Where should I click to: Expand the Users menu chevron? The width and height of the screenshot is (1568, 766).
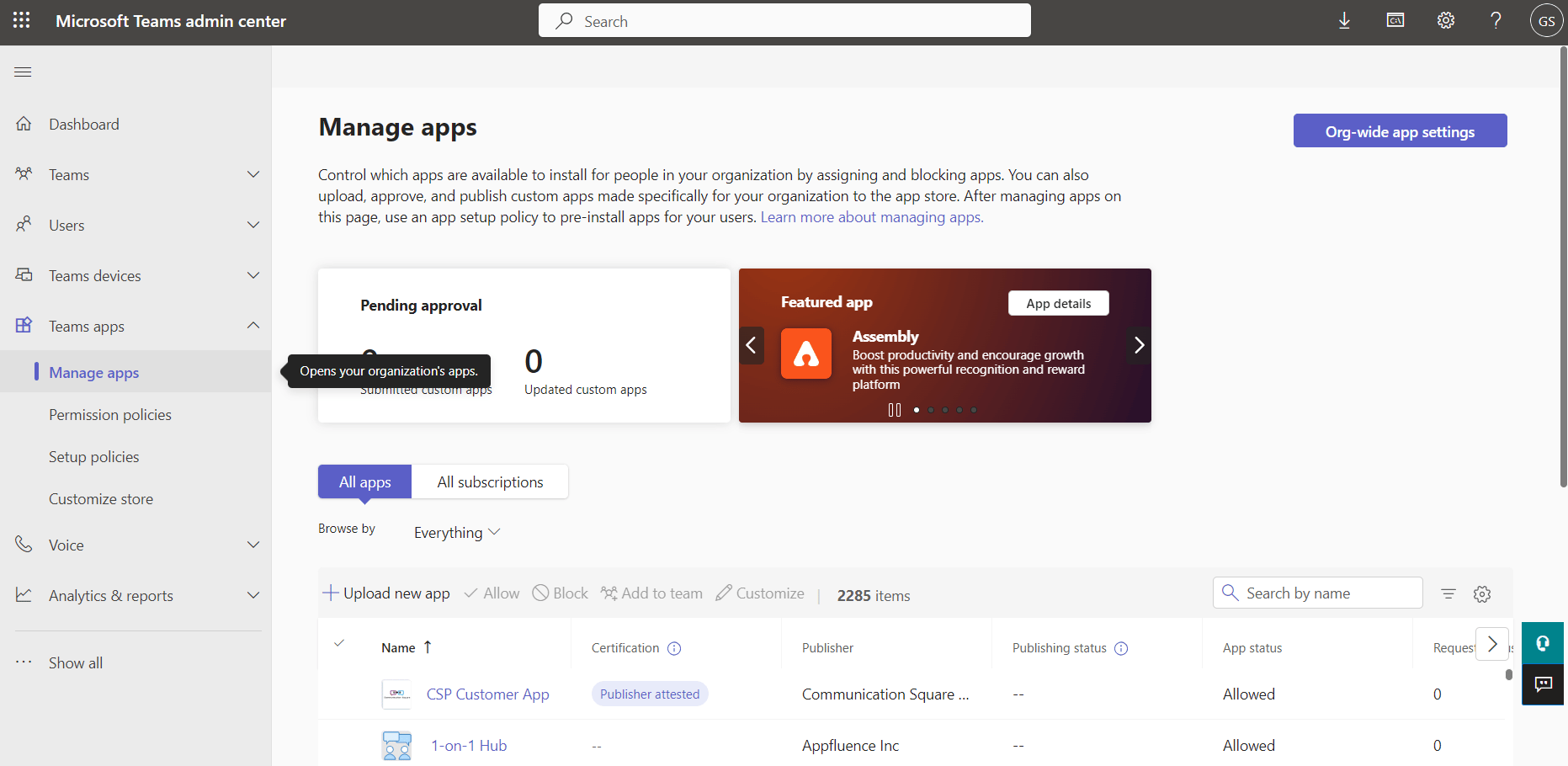(x=253, y=225)
